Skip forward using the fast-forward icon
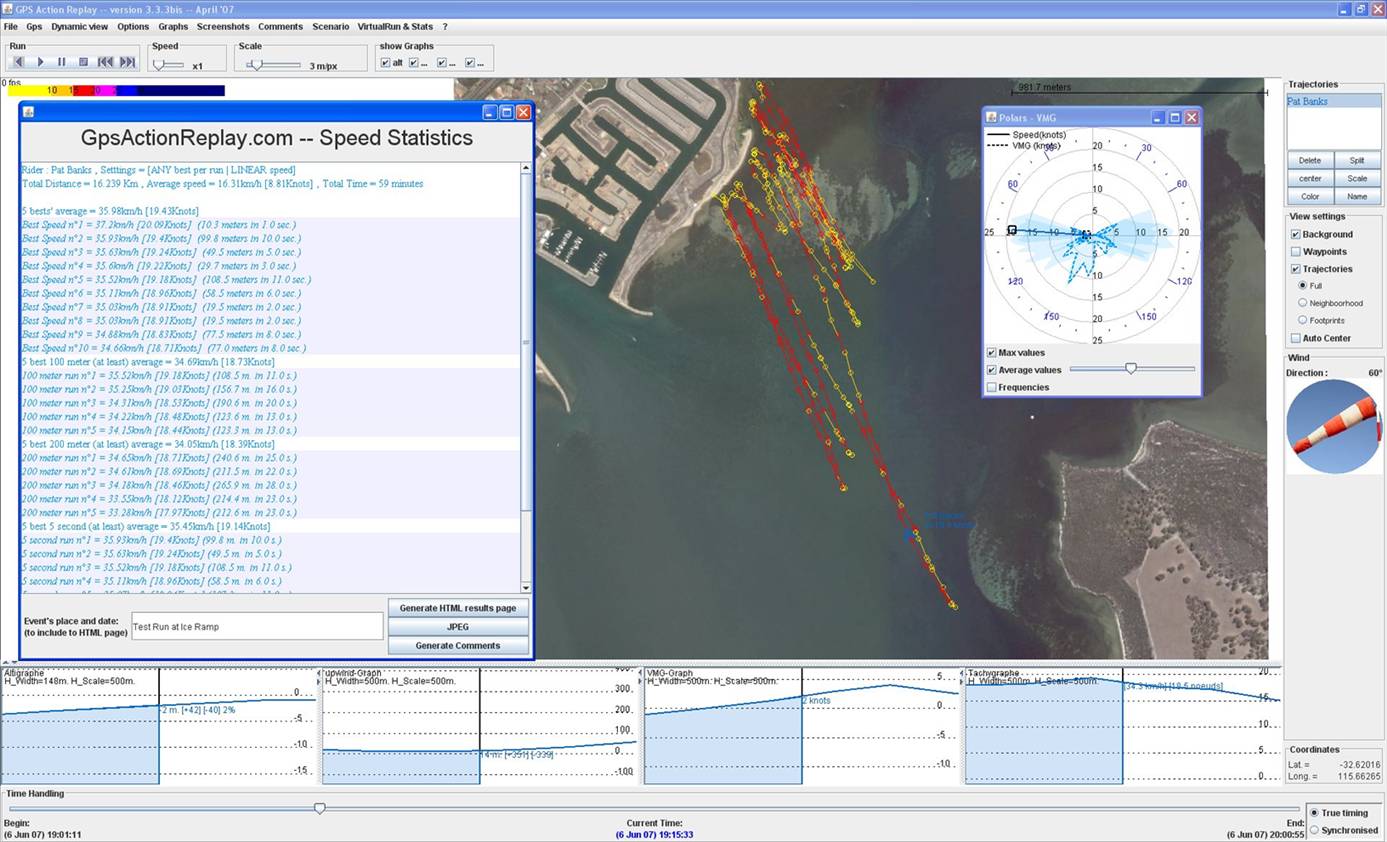The width and height of the screenshot is (1387, 842). pyautogui.click(x=127, y=62)
